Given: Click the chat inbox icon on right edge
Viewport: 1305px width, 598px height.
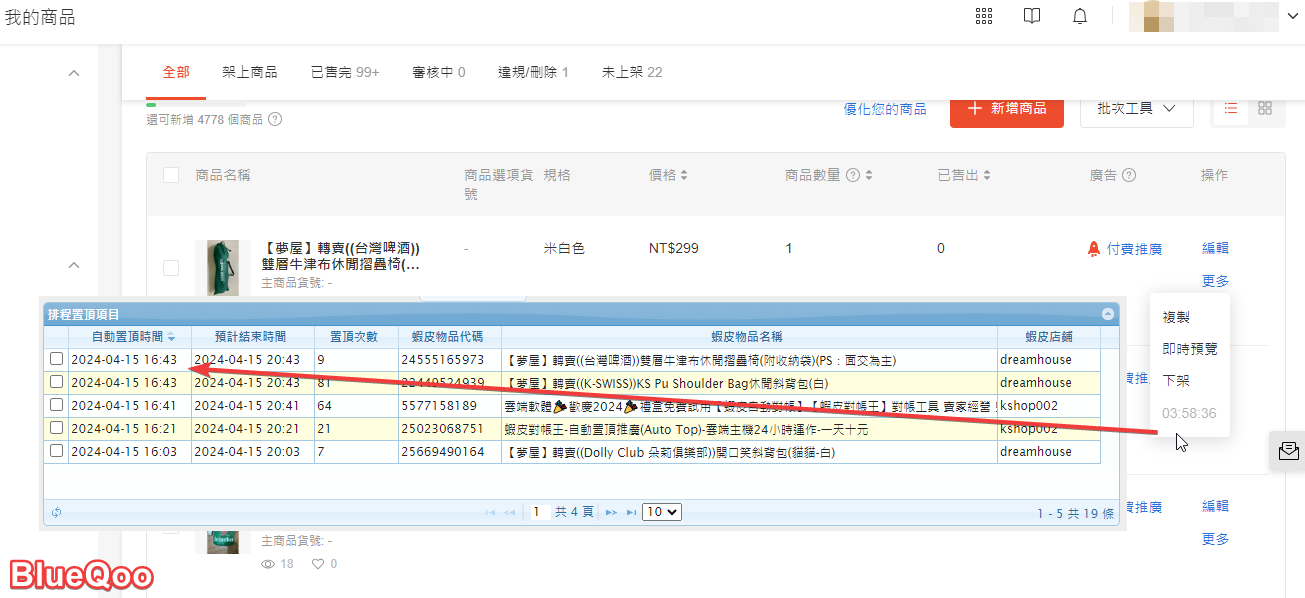Looking at the screenshot, I should click(1288, 452).
